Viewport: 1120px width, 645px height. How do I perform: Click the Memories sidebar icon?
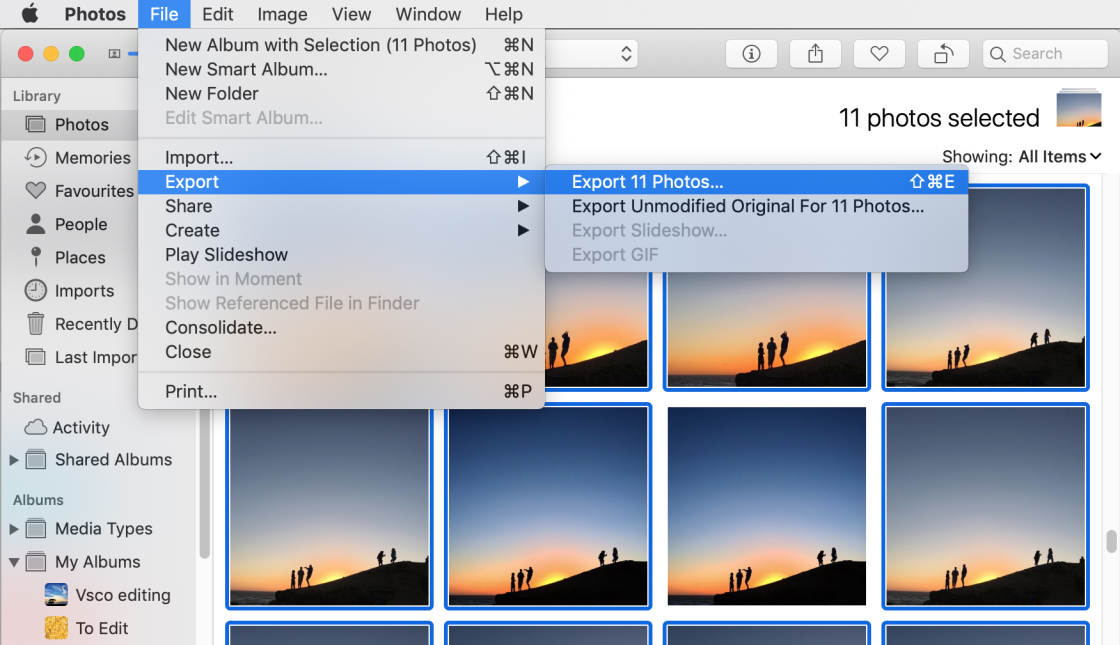click(35, 157)
